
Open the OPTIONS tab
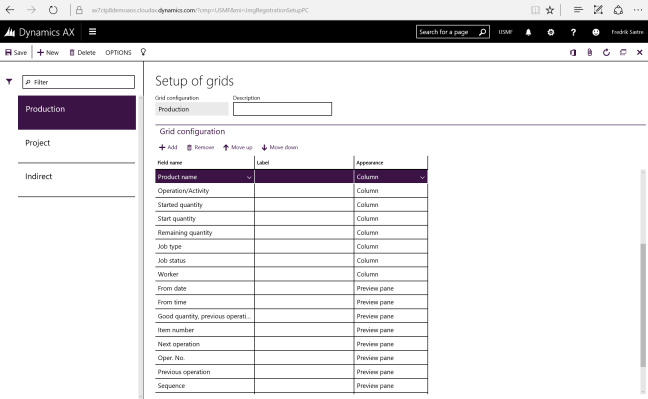click(x=118, y=53)
